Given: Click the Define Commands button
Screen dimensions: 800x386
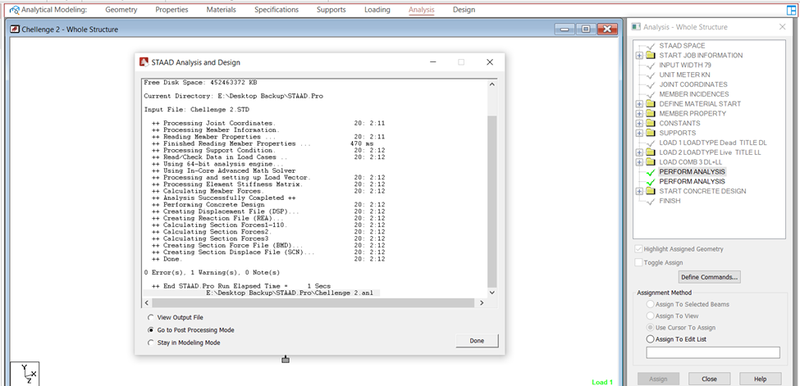Looking at the screenshot, I should coord(709,277).
